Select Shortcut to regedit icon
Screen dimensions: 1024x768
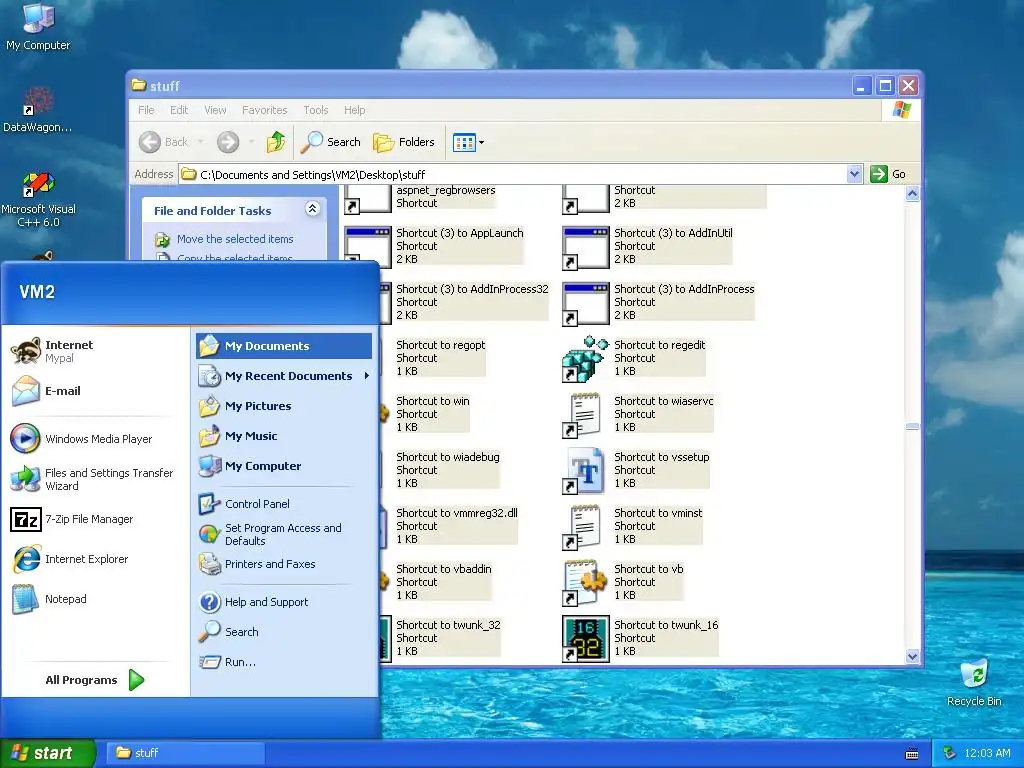[586, 359]
